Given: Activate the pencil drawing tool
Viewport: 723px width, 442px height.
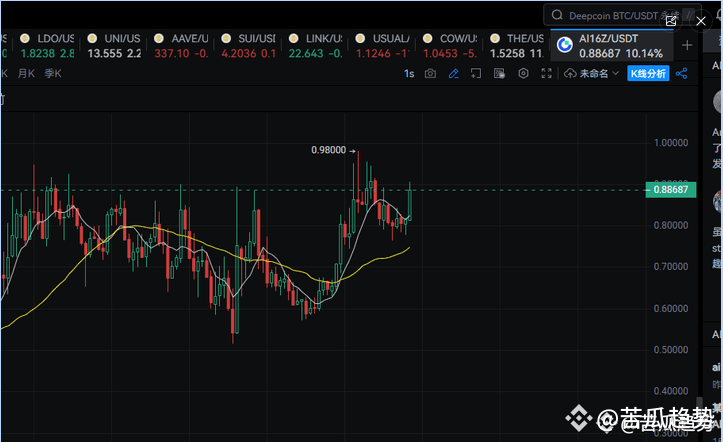Looking at the screenshot, I should 454,73.
